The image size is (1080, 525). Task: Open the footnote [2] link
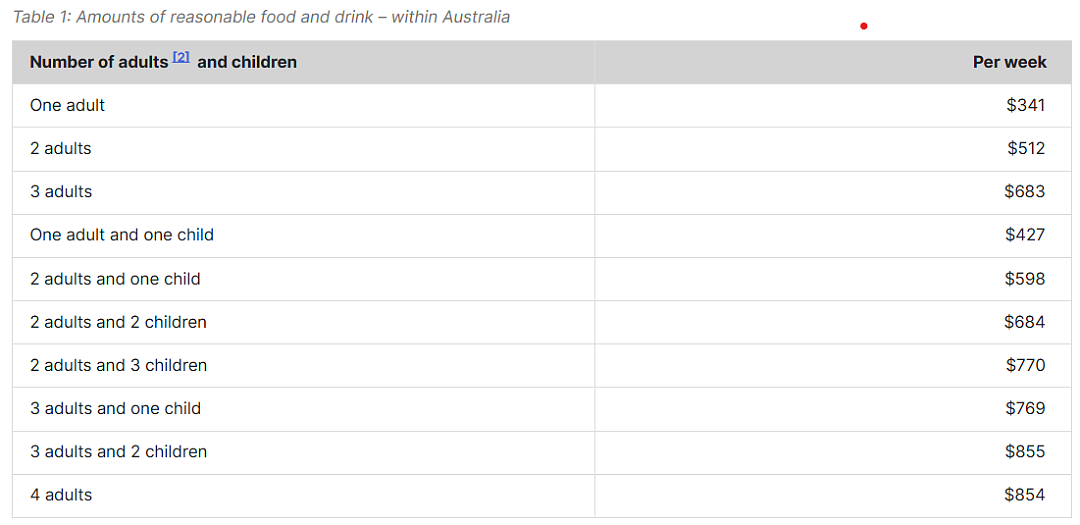click(x=181, y=58)
